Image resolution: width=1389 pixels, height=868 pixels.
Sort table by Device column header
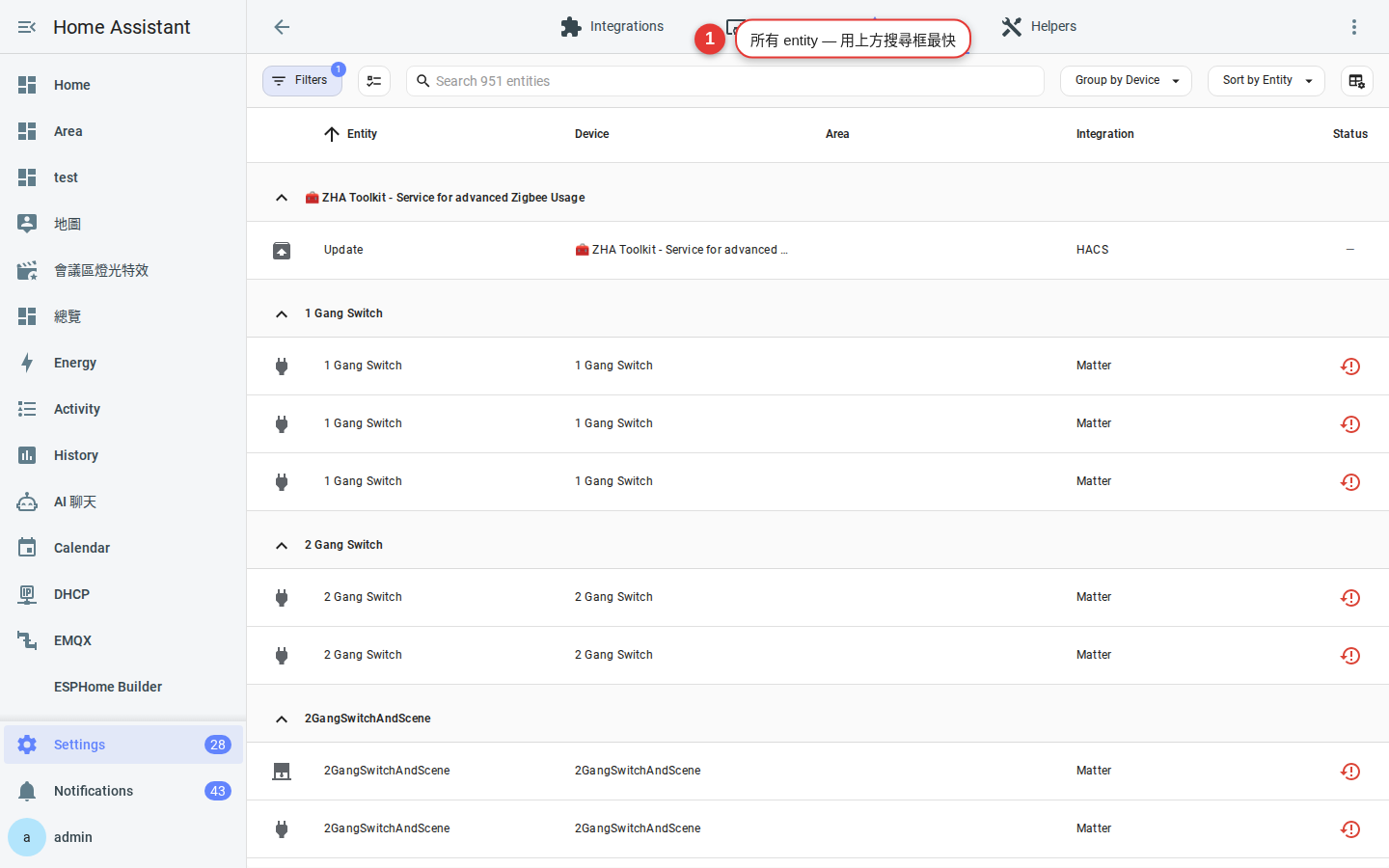[592, 134]
